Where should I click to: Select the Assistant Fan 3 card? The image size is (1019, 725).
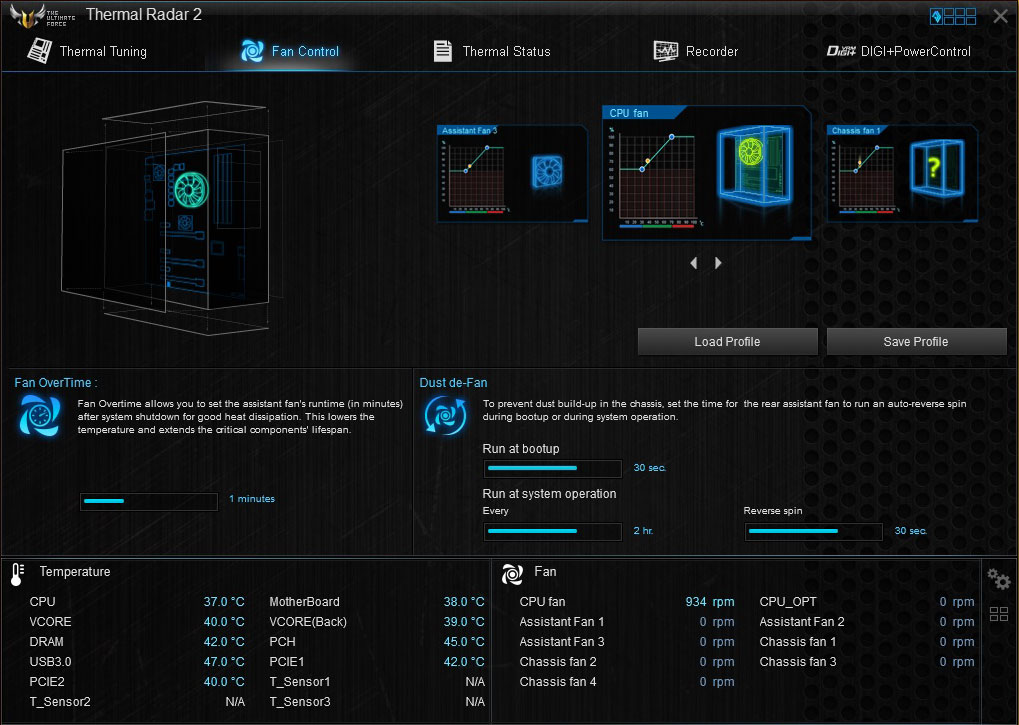(512, 173)
